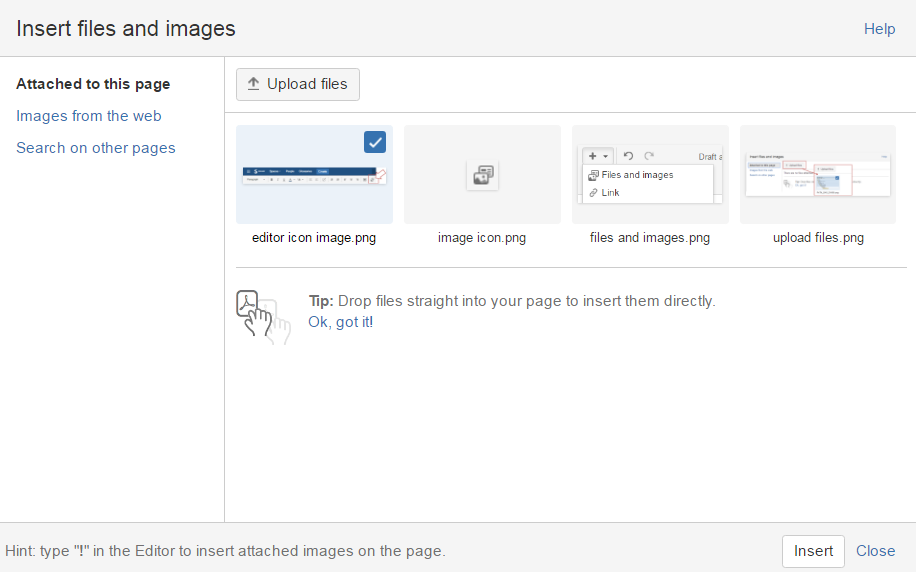Pick the upload files.png thumbnail
The image size is (916, 572).
click(x=818, y=174)
